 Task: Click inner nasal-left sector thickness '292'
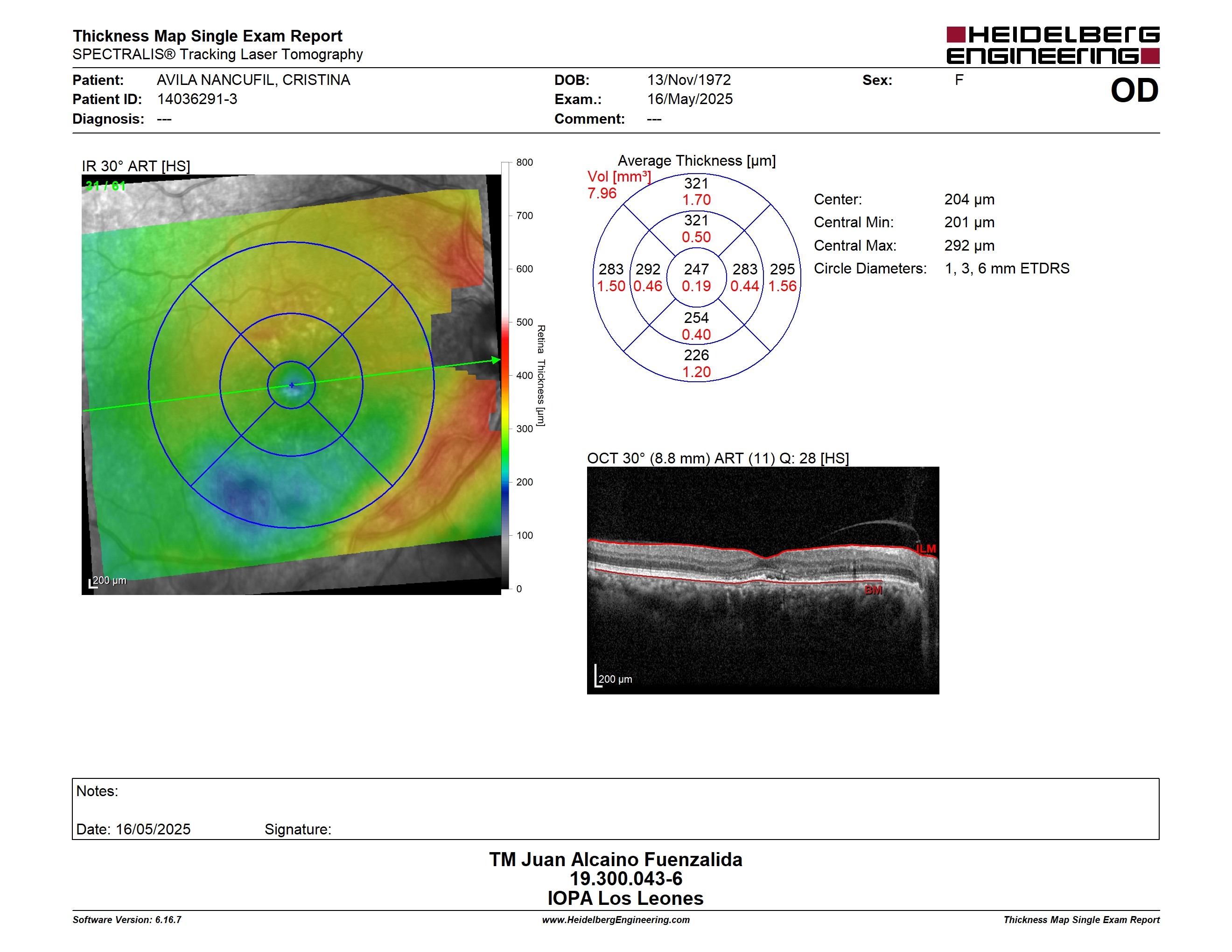tap(648, 270)
